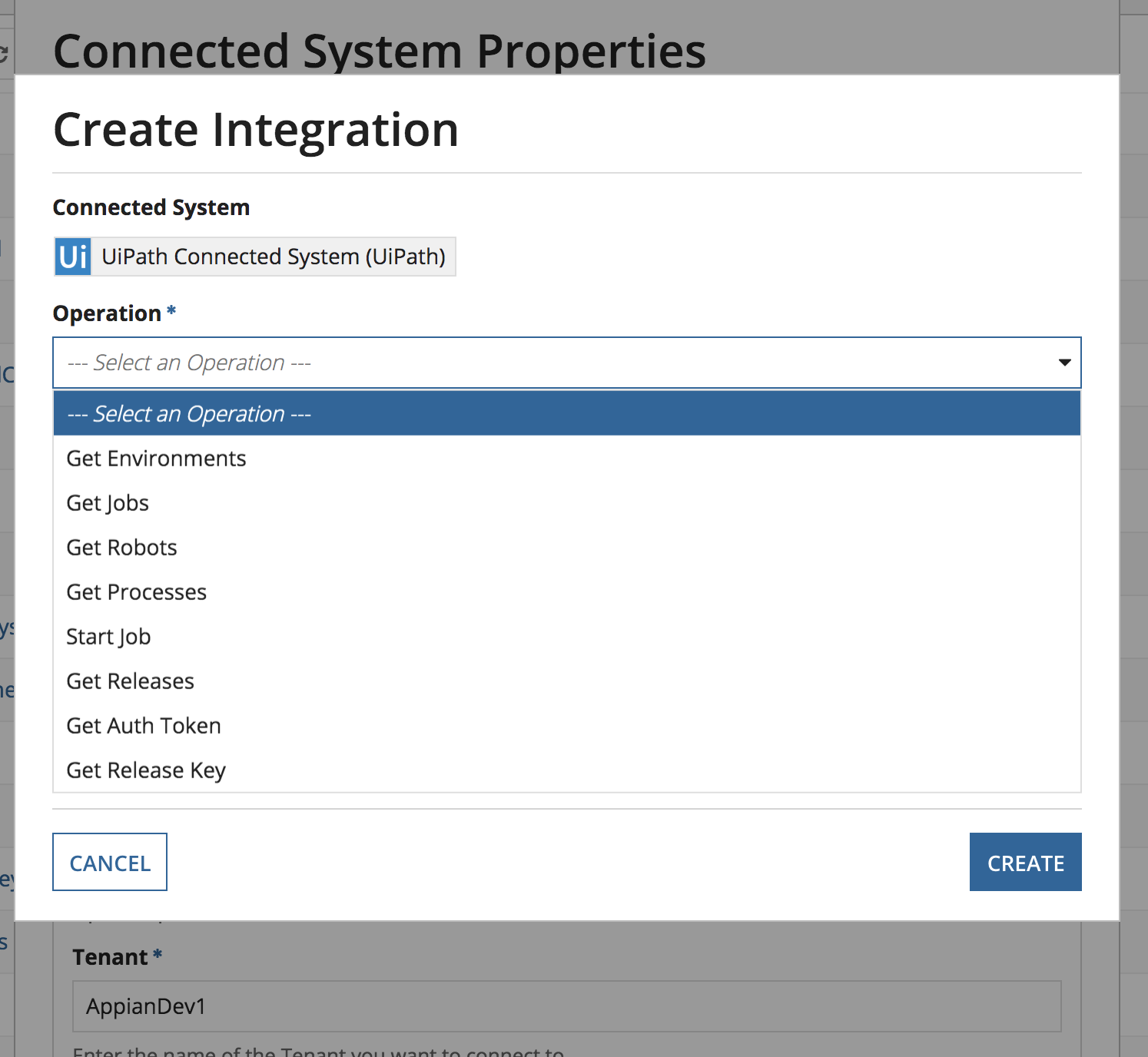The image size is (1148, 1057).
Task: Click the Tenant input field
Action: (x=566, y=1006)
